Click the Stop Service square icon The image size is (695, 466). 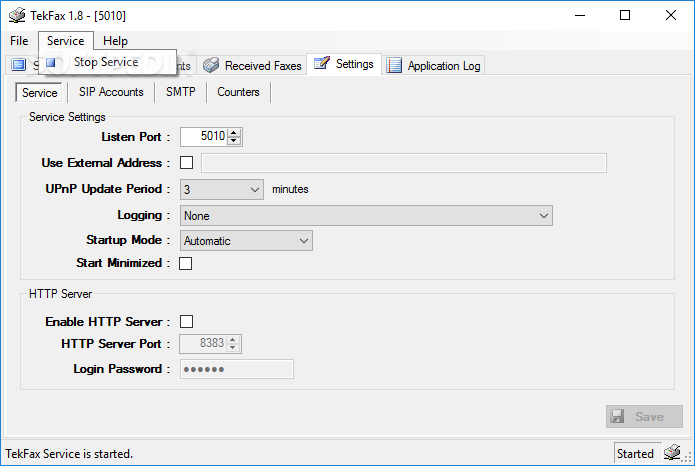[x=51, y=63]
